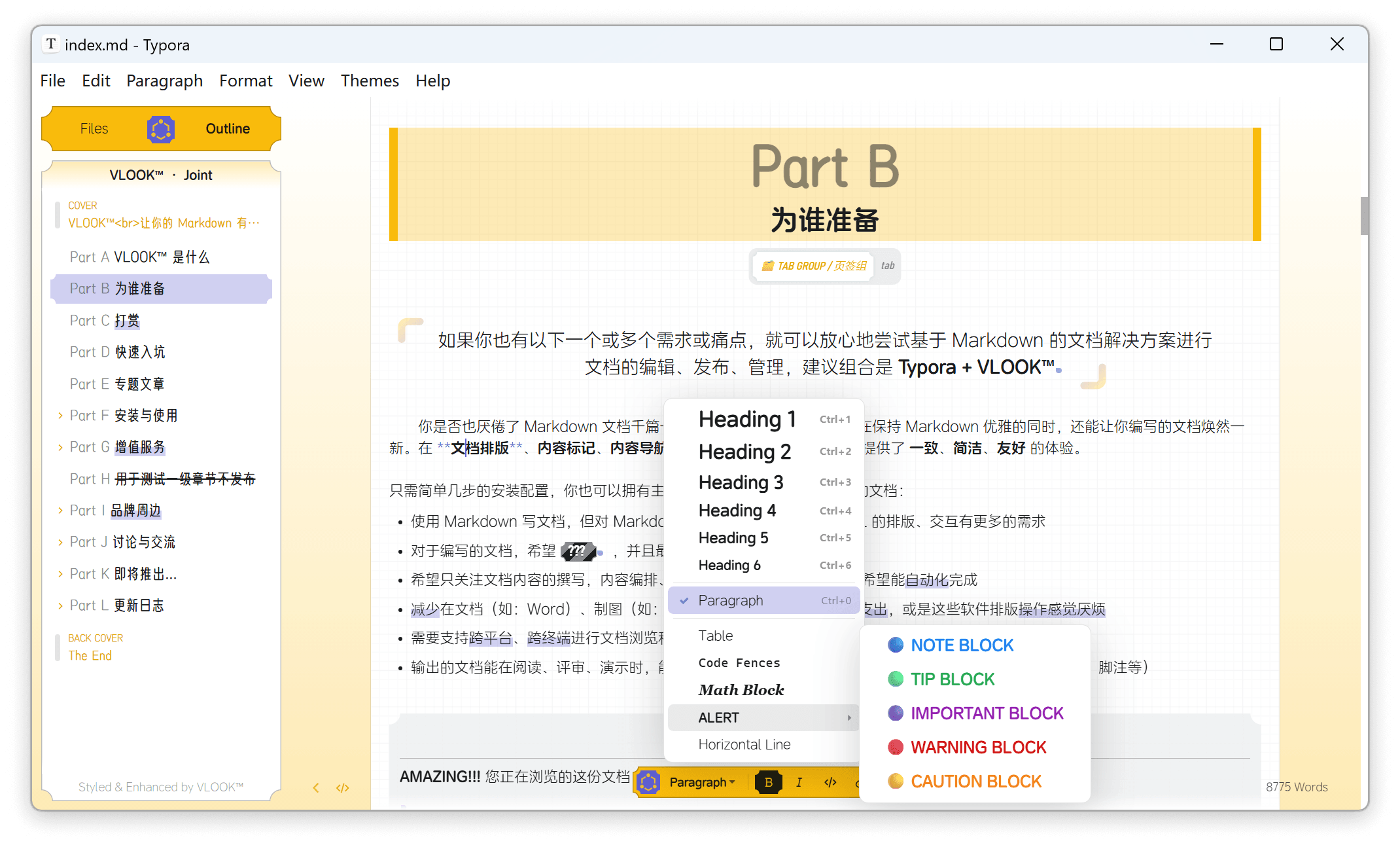This screenshot has height=847, width=1400.
Task: Expand Part K 即将推出 in the outline
Action: (x=60, y=574)
